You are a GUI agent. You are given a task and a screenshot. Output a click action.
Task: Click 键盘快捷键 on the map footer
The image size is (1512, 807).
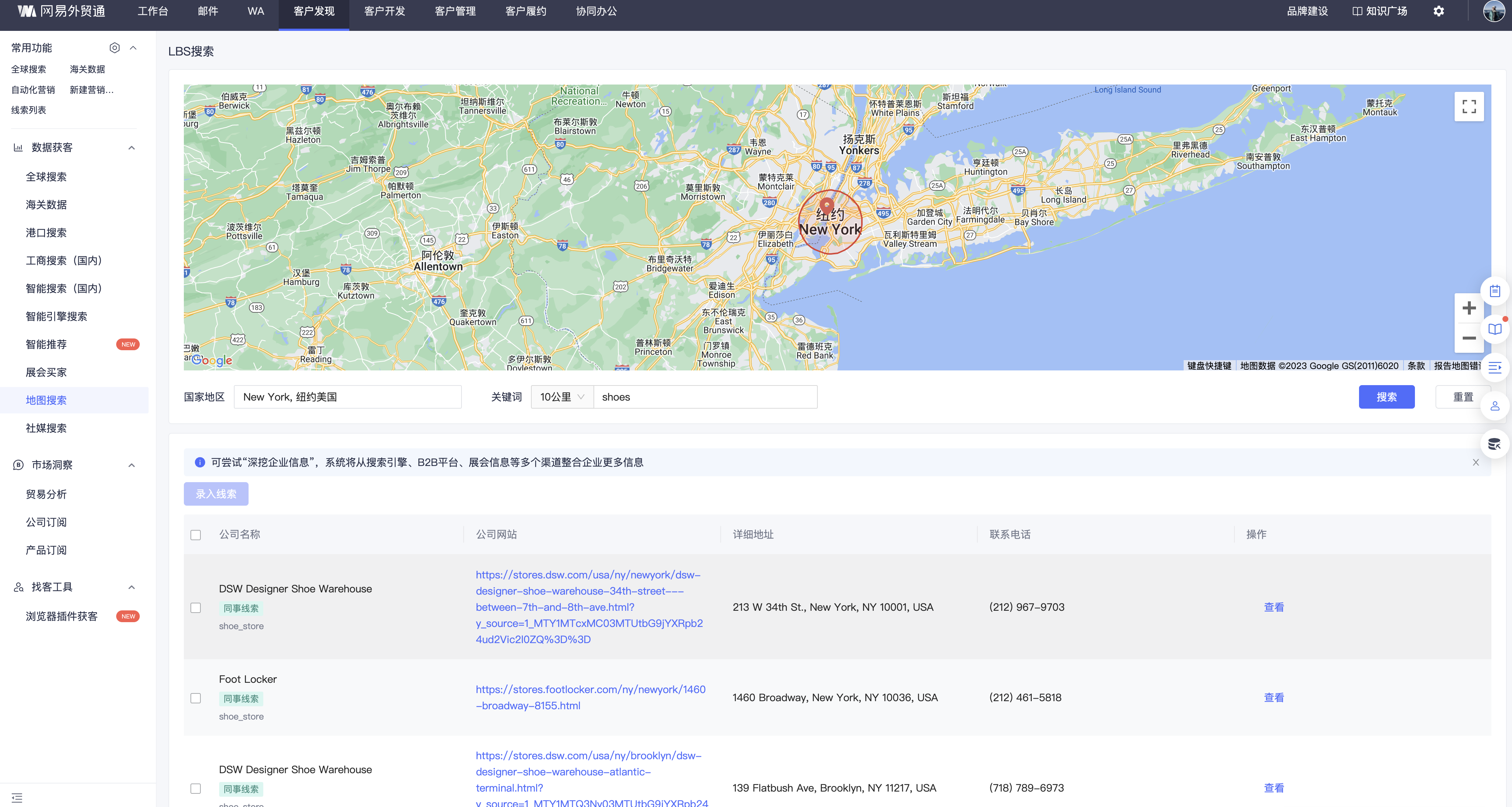(x=1209, y=365)
